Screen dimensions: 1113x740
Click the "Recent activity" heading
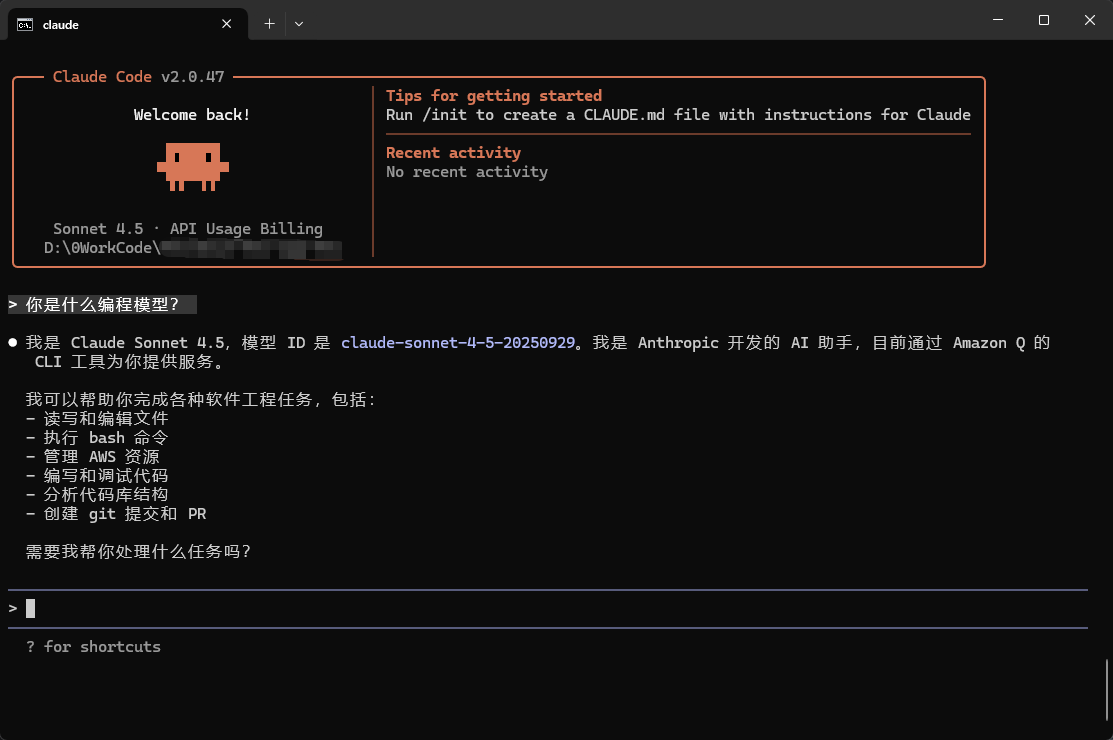point(454,153)
